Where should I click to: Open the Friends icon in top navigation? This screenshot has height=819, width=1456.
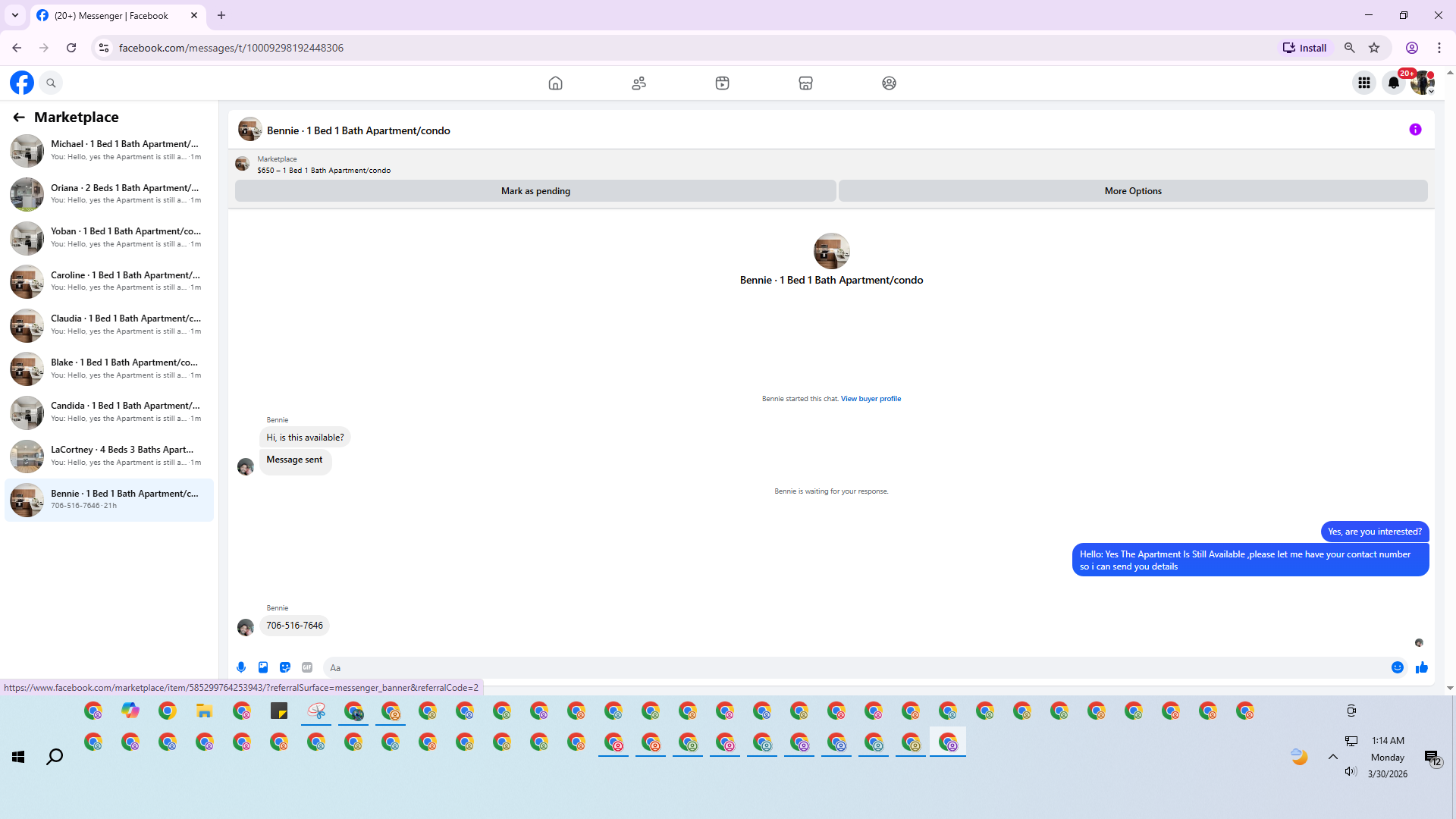tap(639, 83)
